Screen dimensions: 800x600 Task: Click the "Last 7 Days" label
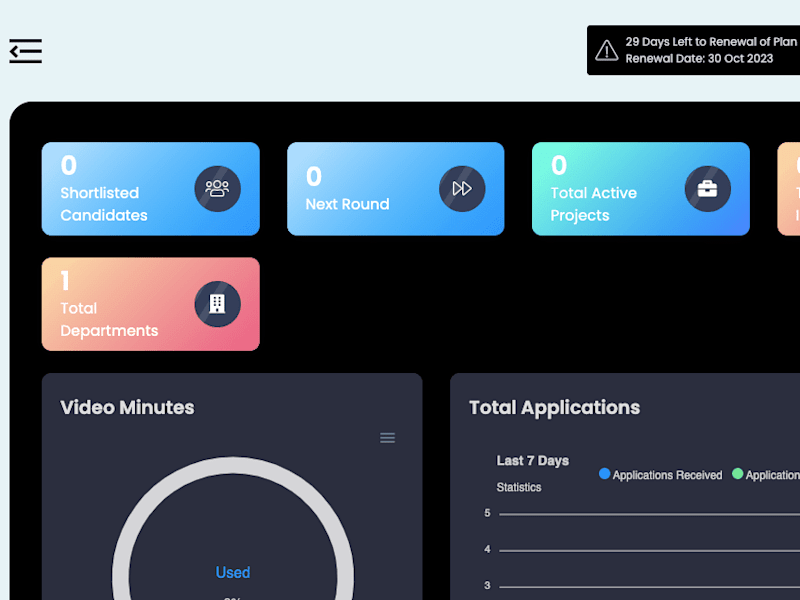(533, 461)
